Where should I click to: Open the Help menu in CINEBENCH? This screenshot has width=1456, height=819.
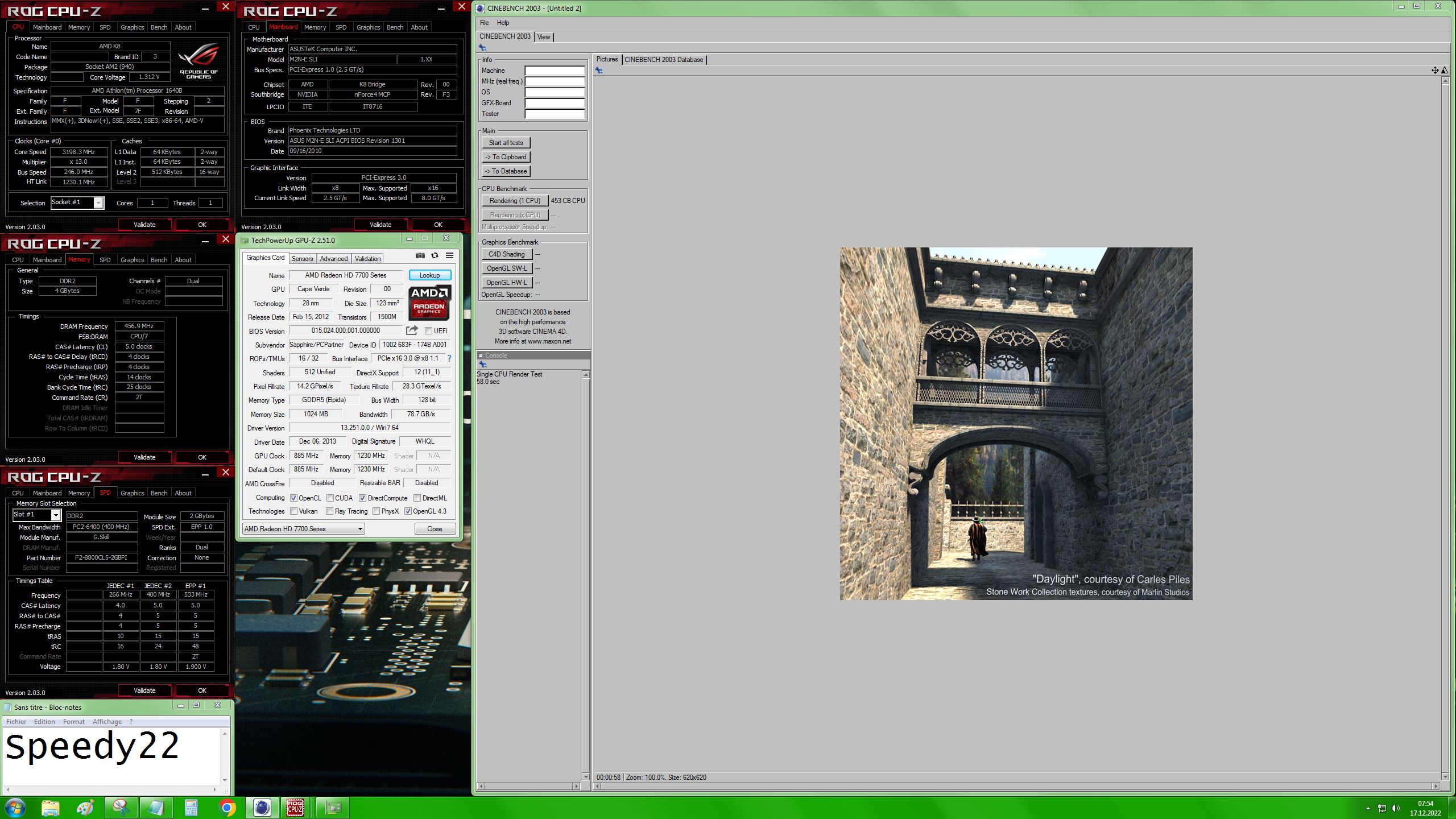click(503, 23)
